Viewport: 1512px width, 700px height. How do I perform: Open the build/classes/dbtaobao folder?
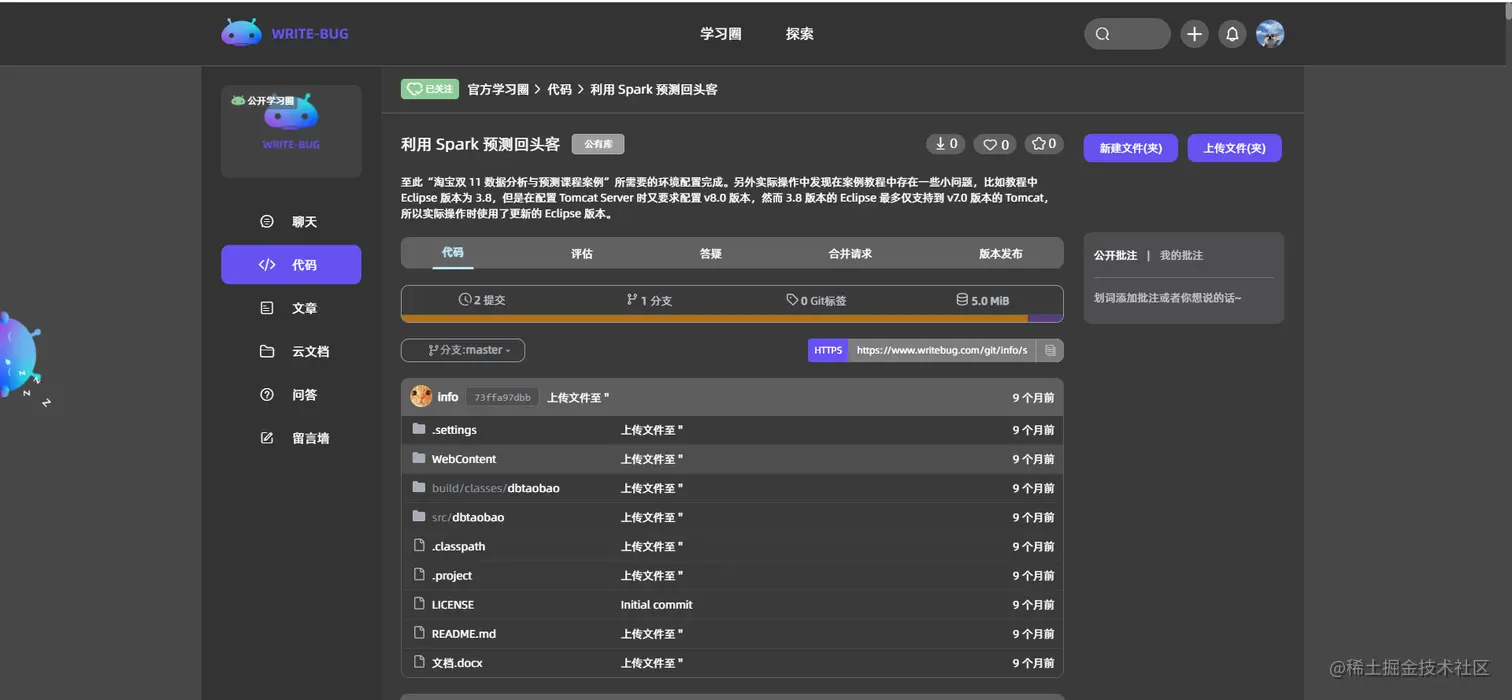coord(496,488)
